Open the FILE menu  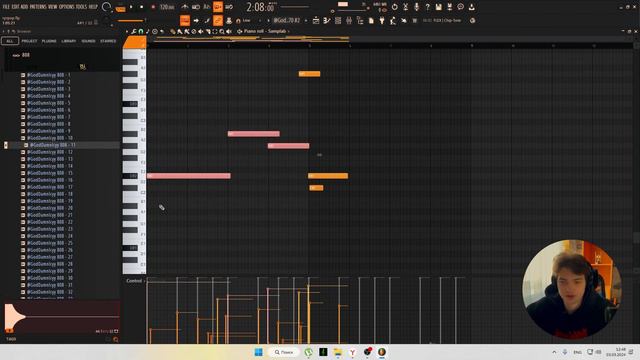click(6, 7)
